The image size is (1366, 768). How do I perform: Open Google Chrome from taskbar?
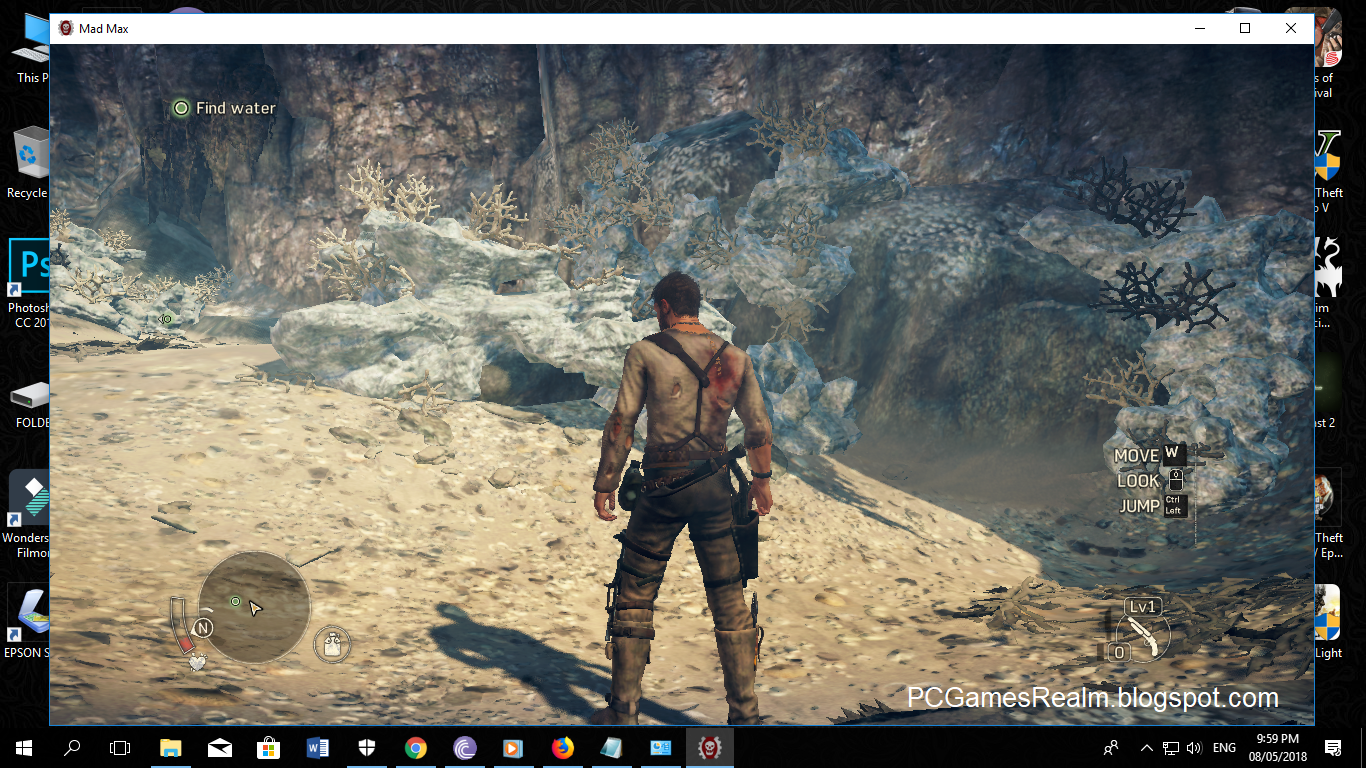click(x=416, y=747)
